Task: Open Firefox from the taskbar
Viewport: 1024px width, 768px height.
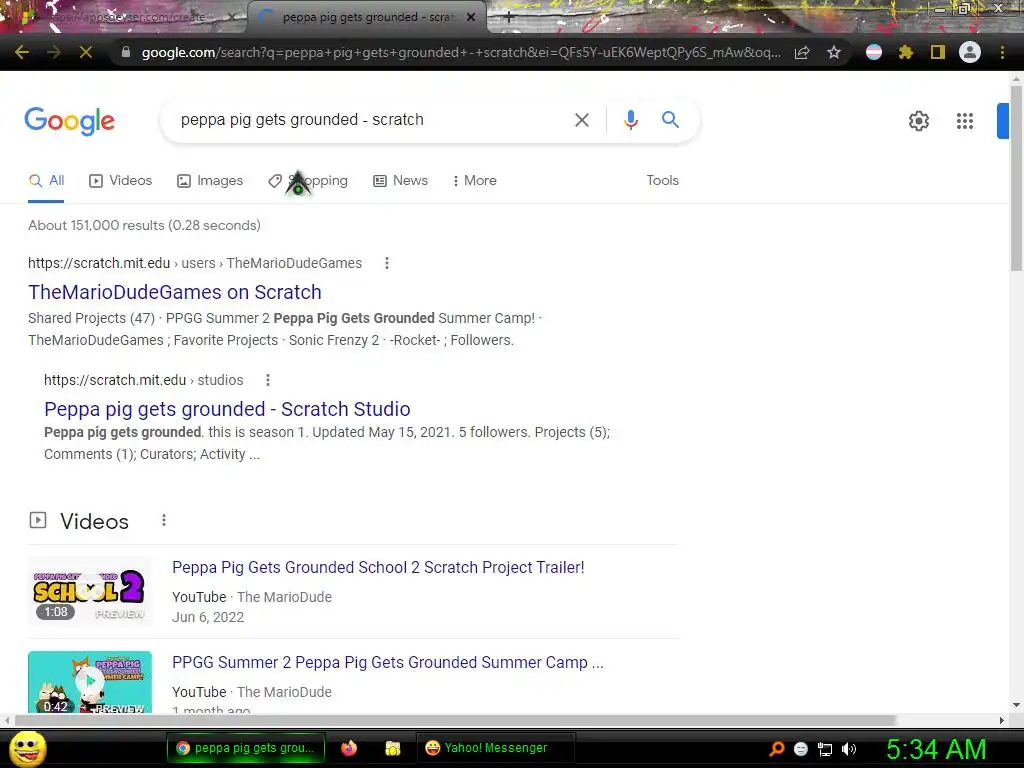Action: click(349, 748)
